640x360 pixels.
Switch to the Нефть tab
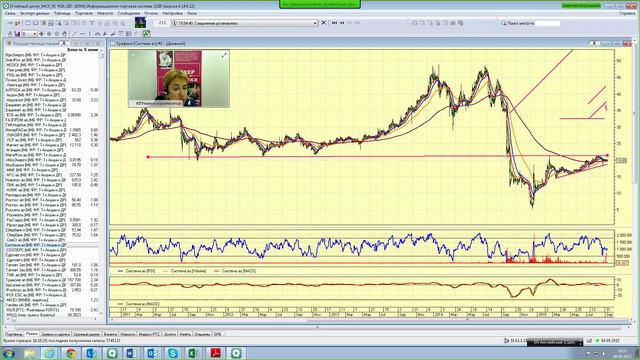click(185, 334)
